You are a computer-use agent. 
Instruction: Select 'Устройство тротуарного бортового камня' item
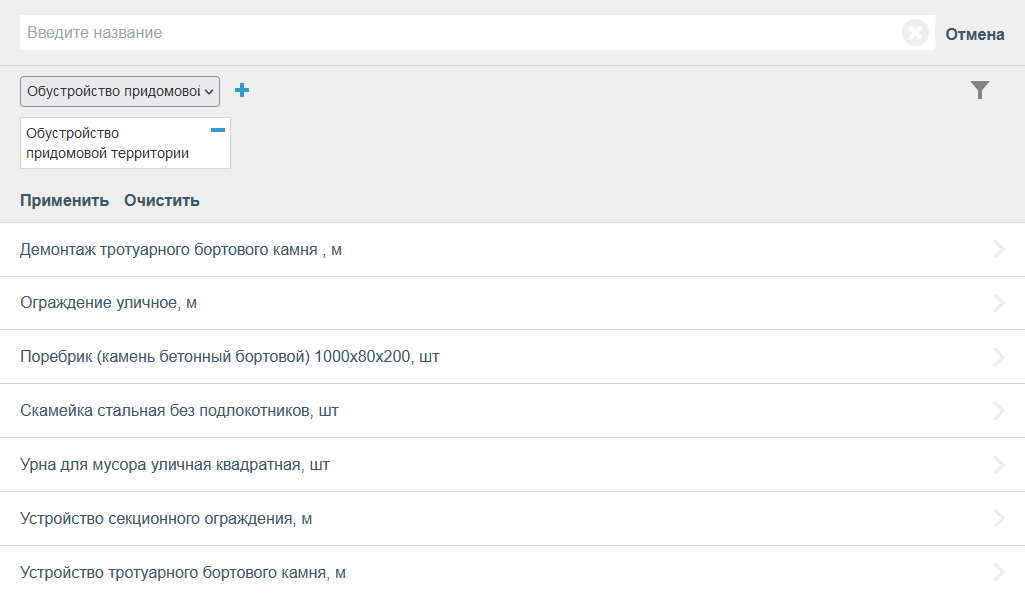[183, 573]
